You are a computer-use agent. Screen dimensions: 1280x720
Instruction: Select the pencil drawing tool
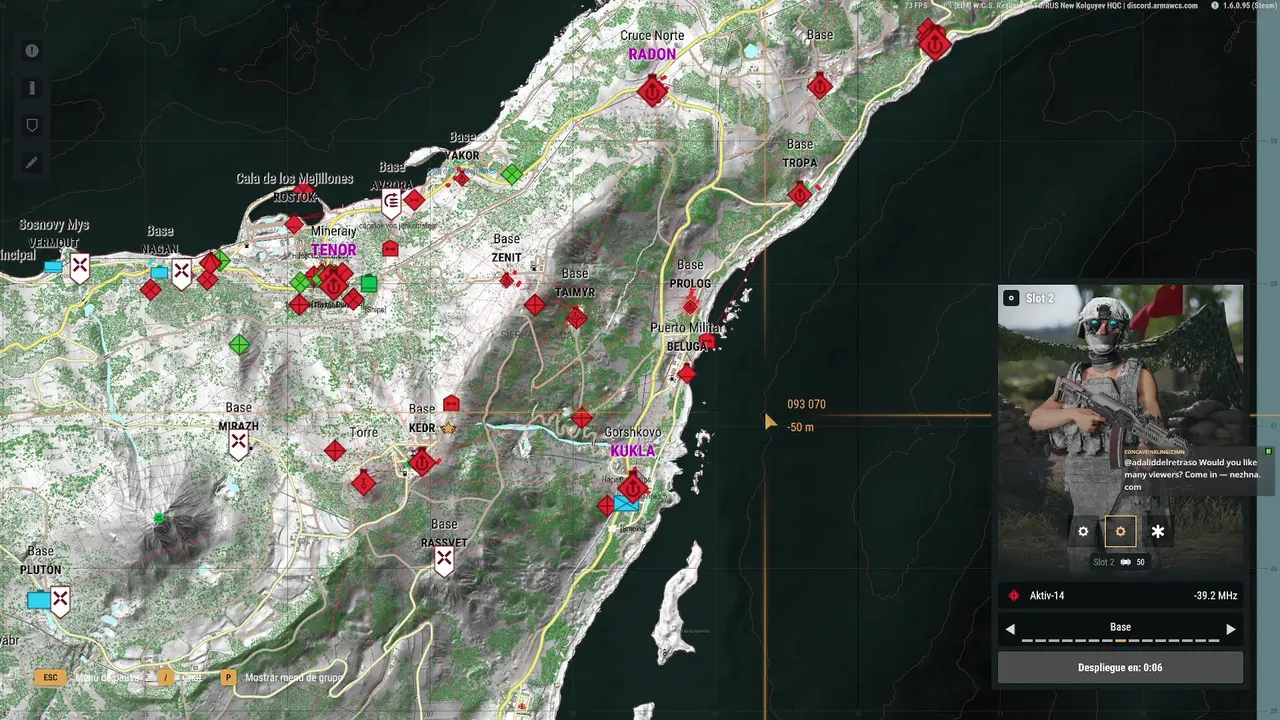tap(32, 162)
